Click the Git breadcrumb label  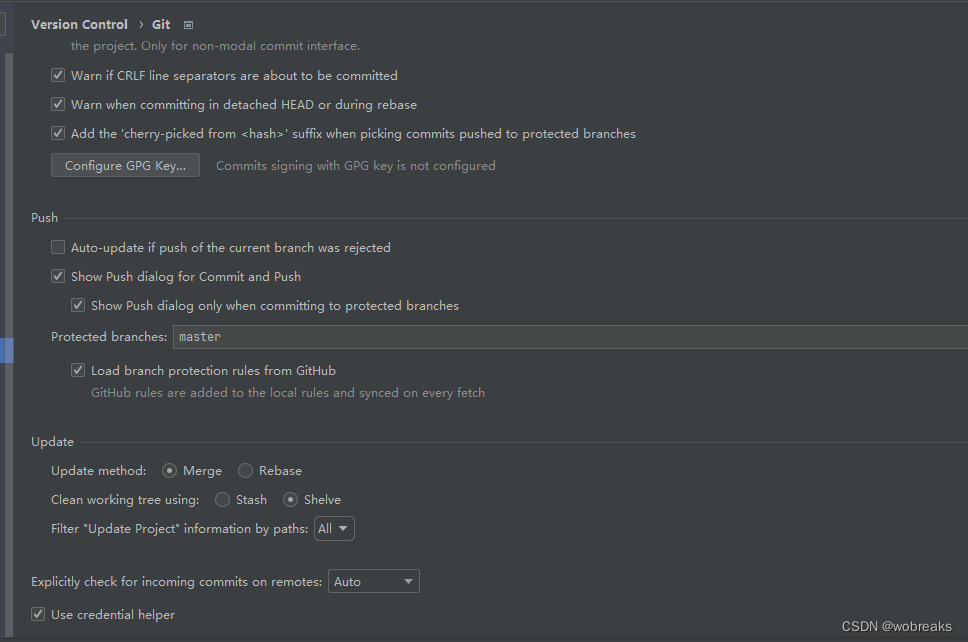click(161, 24)
